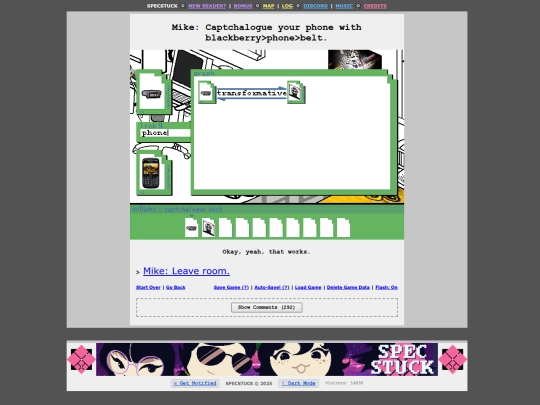The height and width of the screenshot is (405, 540).
Task: Go to the MAP page
Action: tap(268, 6)
